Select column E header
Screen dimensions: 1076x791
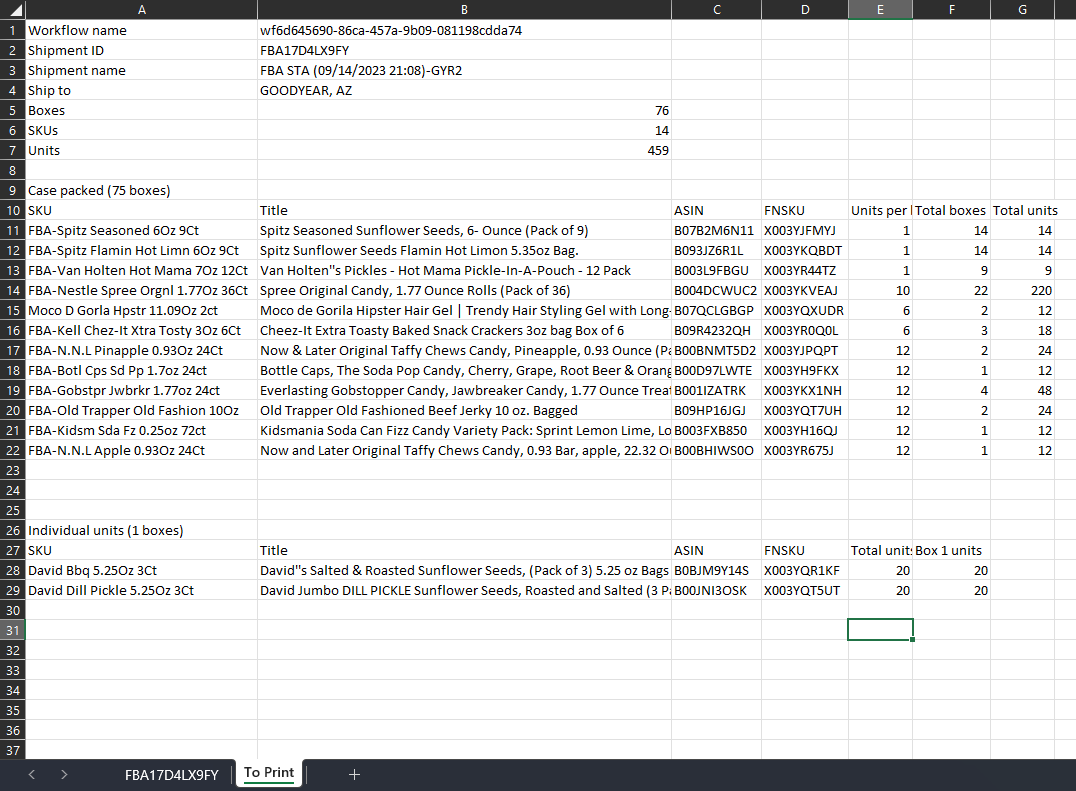point(880,10)
